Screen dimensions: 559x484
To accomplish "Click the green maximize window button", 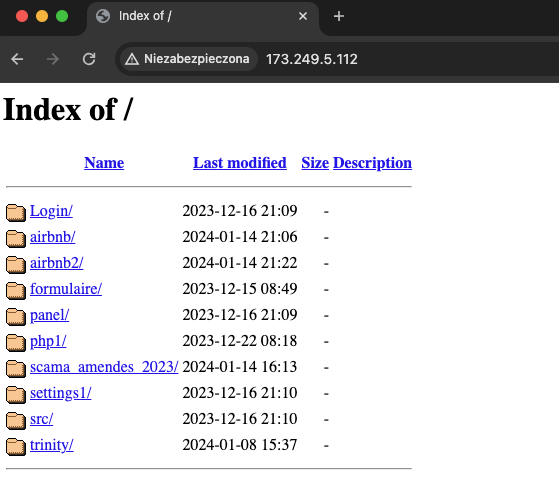I will pyautogui.click(x=62, y=16).
